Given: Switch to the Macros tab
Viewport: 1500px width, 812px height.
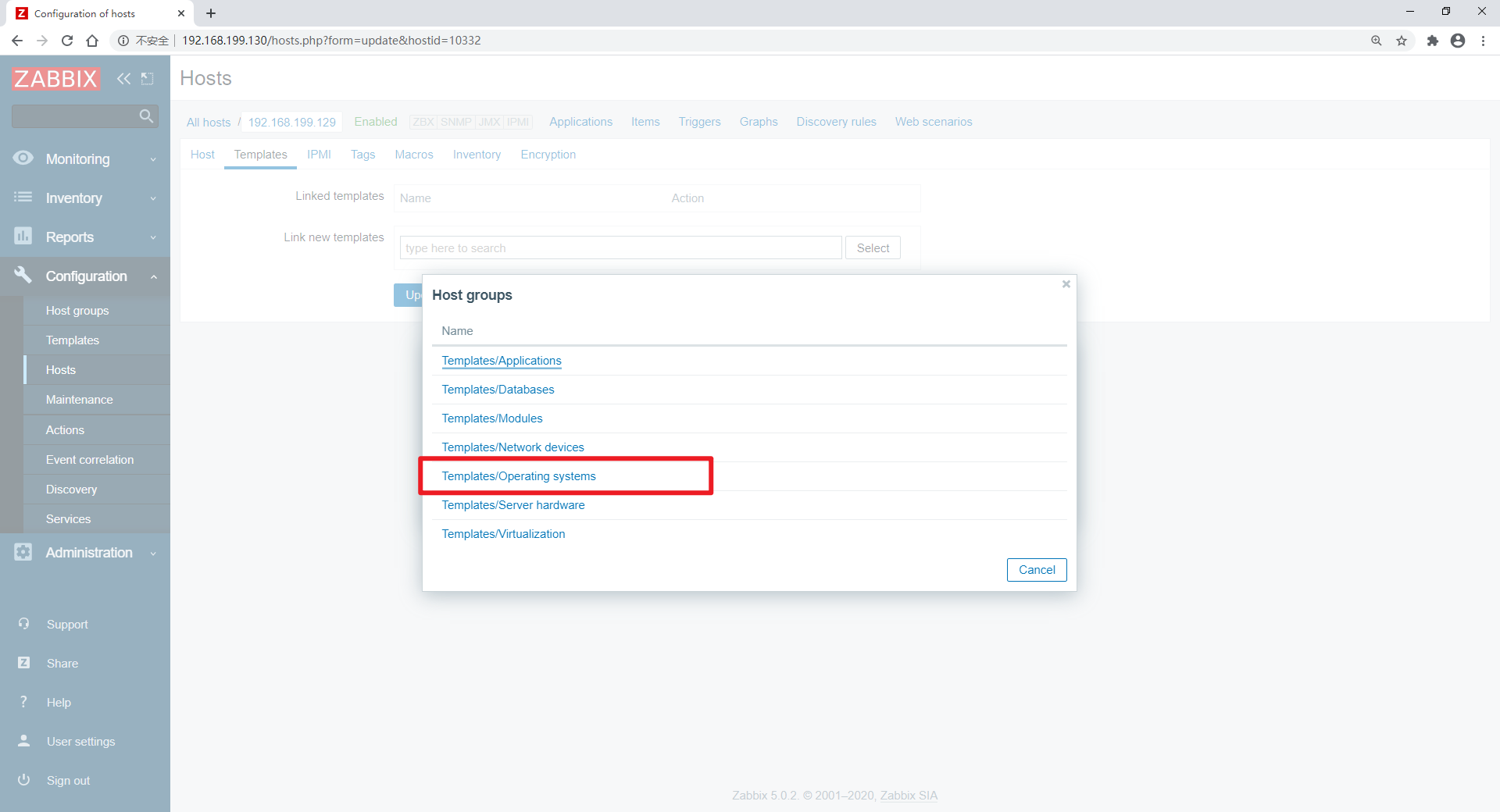Looking at the screenshot, I should click(414, 155).
